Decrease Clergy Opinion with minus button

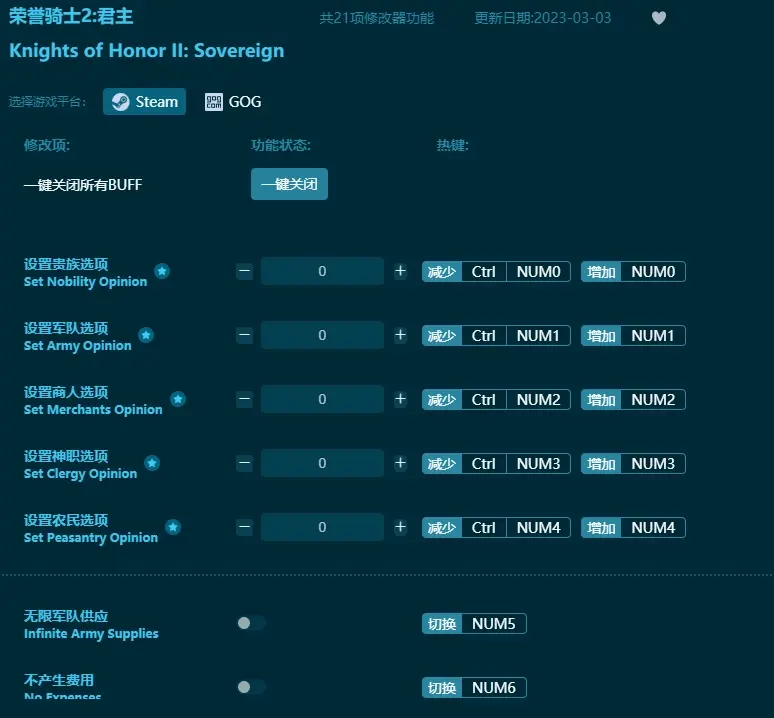point(244,463)
